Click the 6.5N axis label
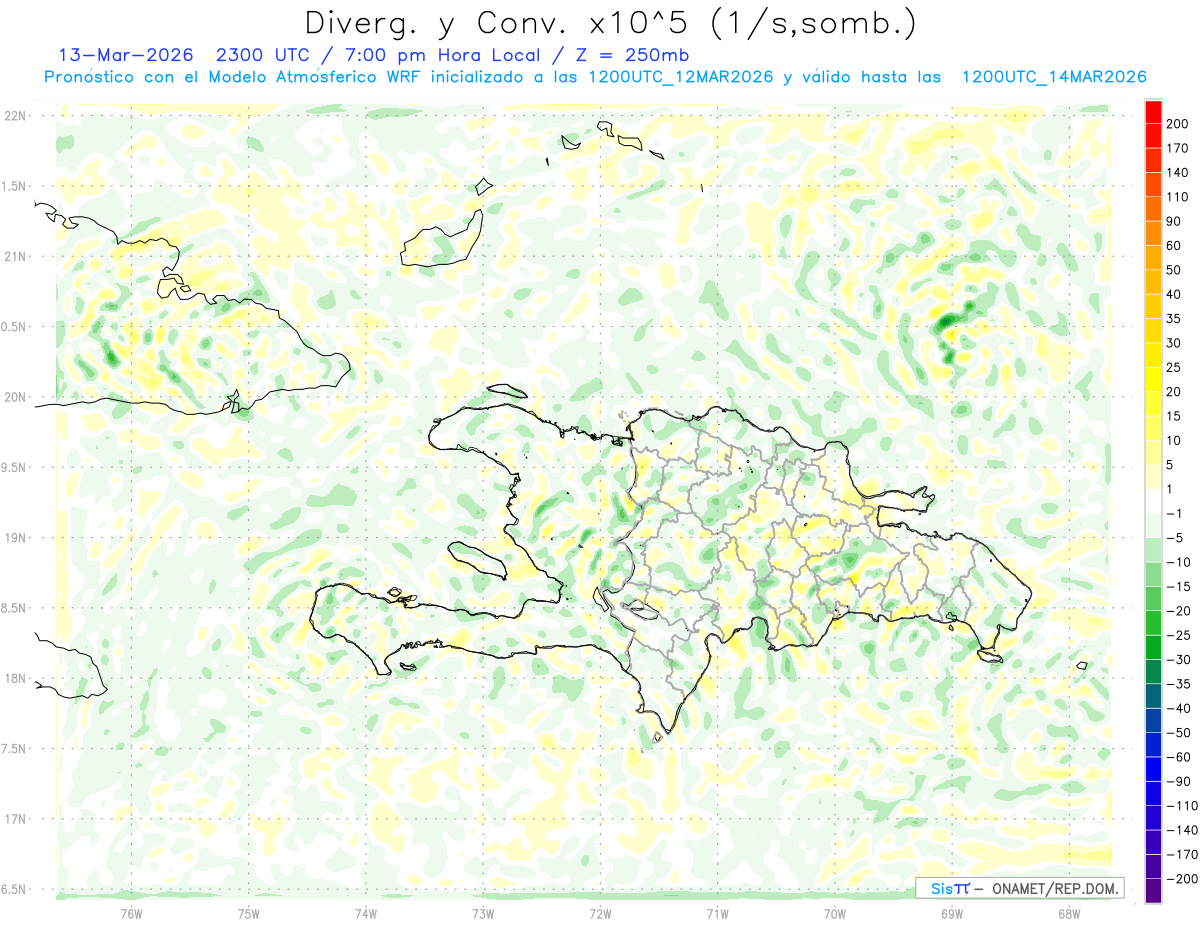The height and width of the screenshot is (927, 1200). point(14,889)
